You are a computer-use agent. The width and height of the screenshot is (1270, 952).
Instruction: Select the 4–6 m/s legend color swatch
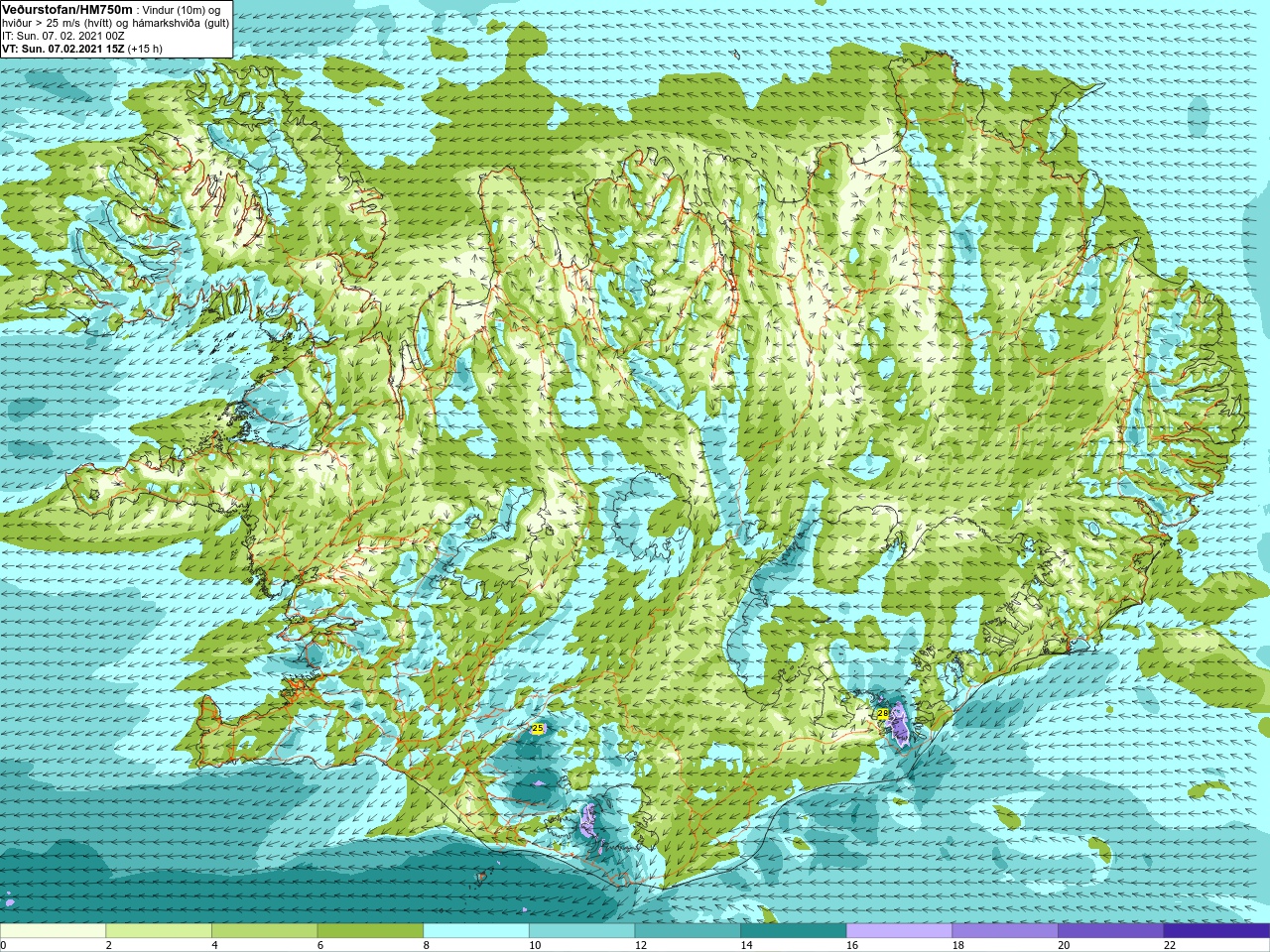coord(264,931)
